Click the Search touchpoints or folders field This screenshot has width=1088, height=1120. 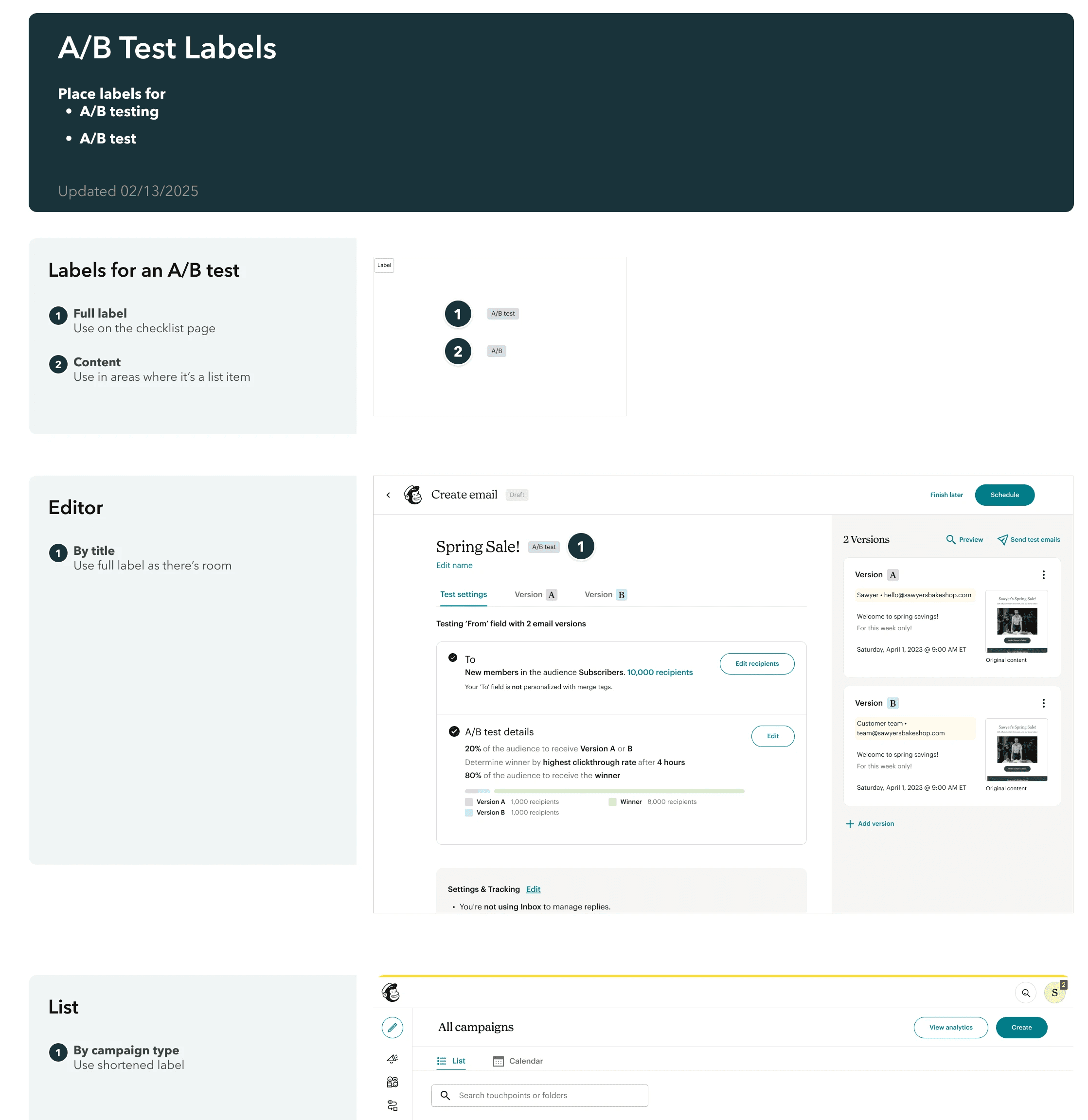[539, 1095]
